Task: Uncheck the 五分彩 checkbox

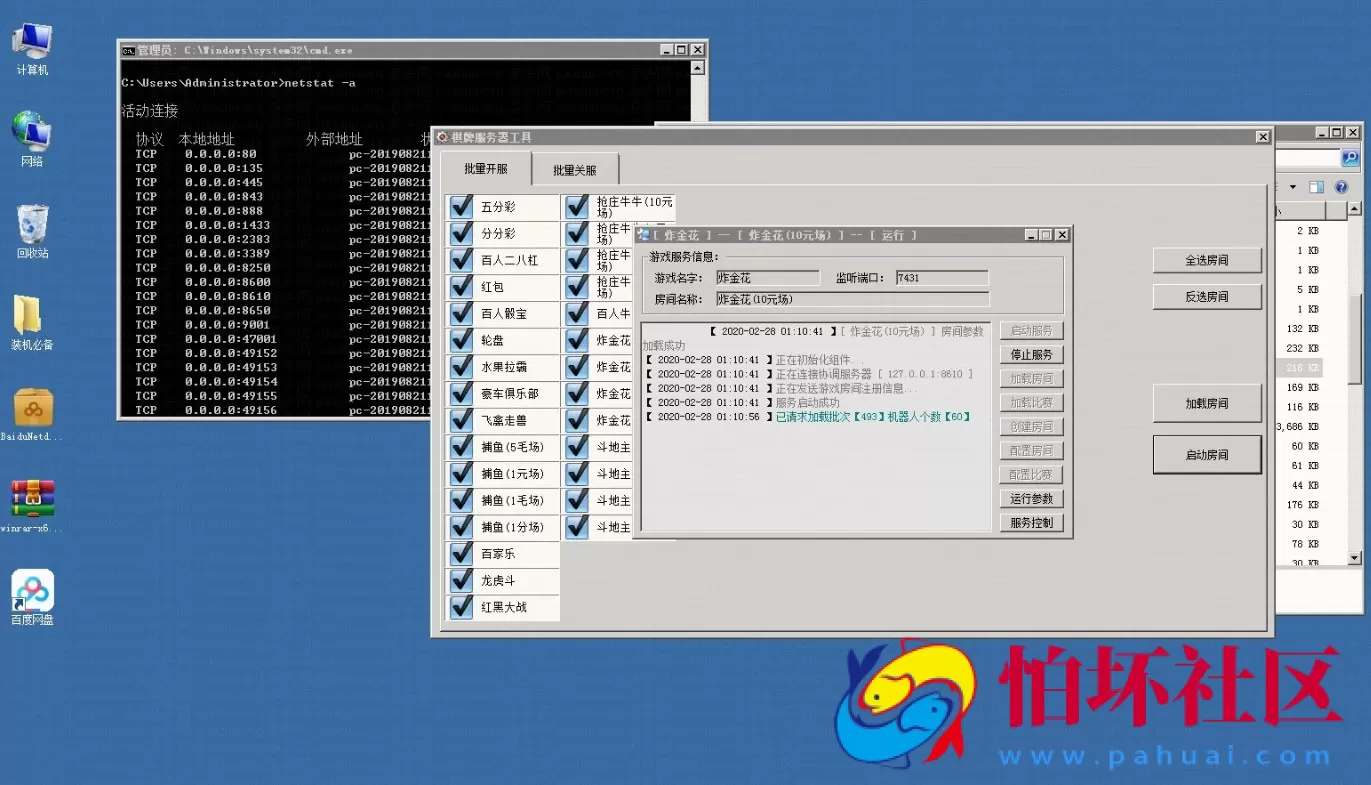Action: (462, 207)
